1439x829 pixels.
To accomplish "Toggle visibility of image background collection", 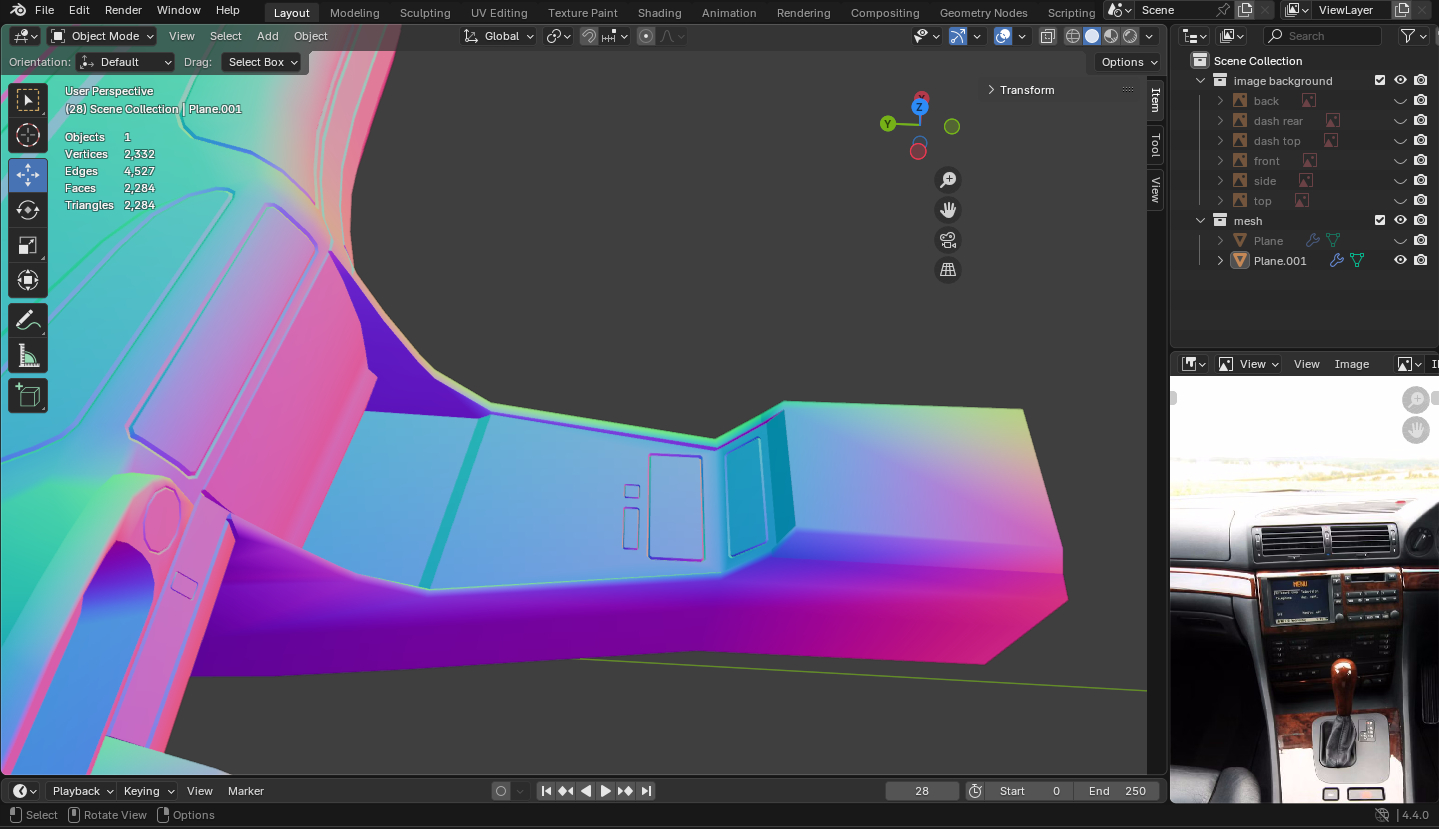I will [x=1400, y=80].
